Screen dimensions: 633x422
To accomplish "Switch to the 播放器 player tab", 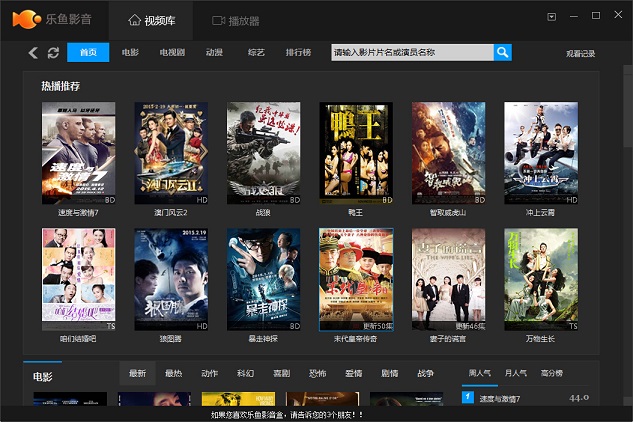I will pos(236,20).
